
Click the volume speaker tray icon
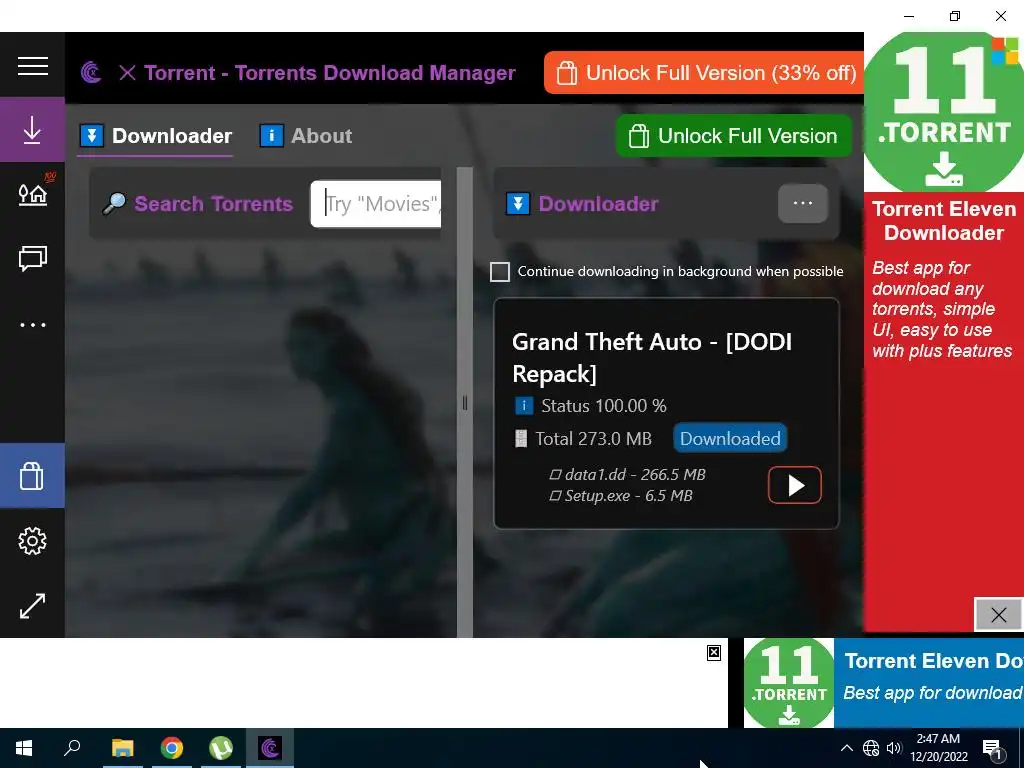(893, 748)
